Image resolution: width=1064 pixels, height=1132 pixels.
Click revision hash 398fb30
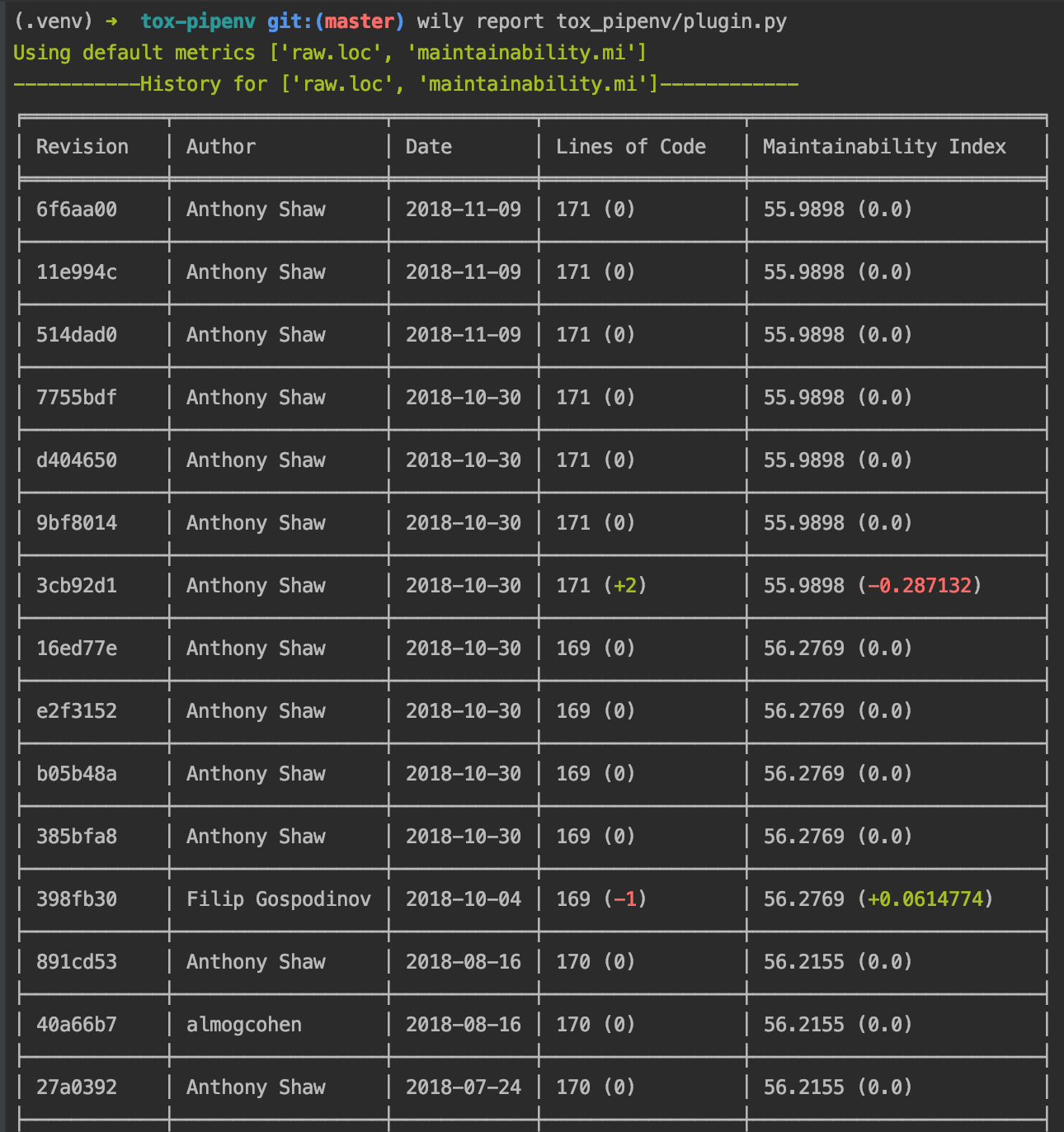click(77, 899)
